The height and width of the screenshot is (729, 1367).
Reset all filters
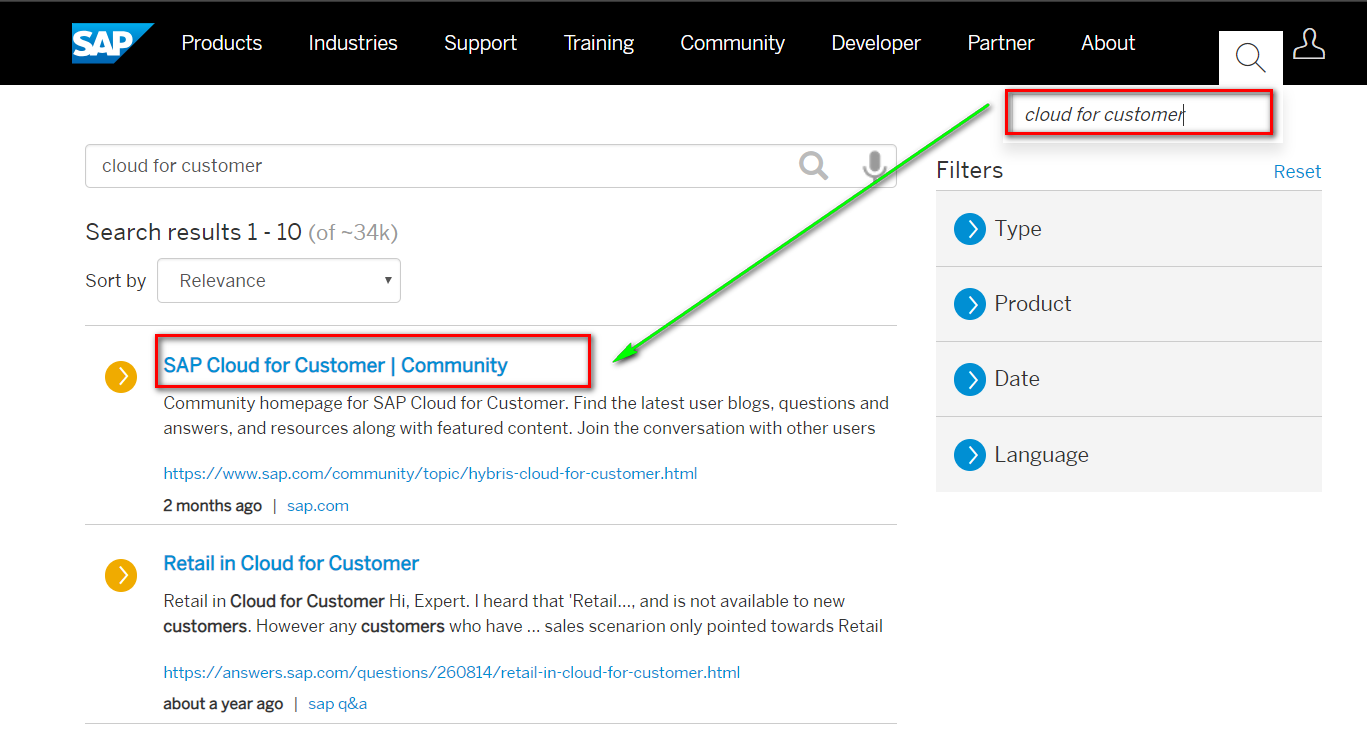pyautogui.click(x=1297, y=172)
